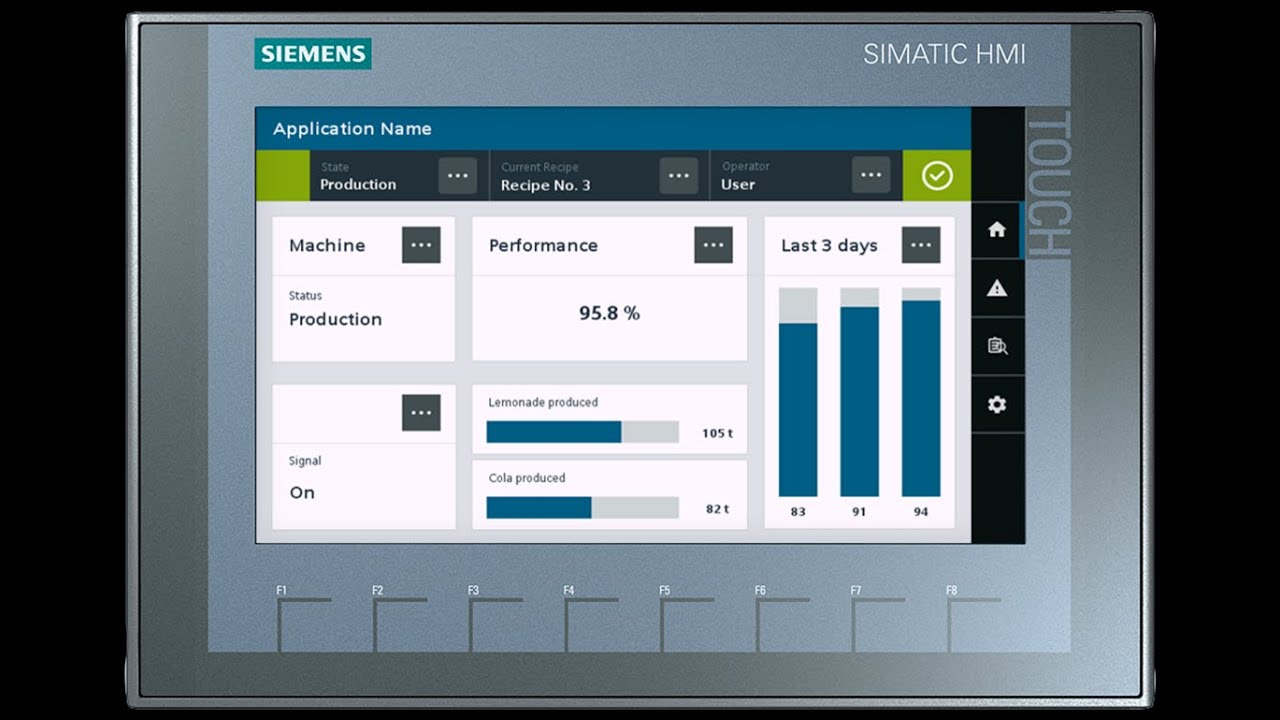The height and width of the screenshot is (720, 1280).
Task: Click the 82 t cola value
Action: pyautogui.click(x=717, y=509)
